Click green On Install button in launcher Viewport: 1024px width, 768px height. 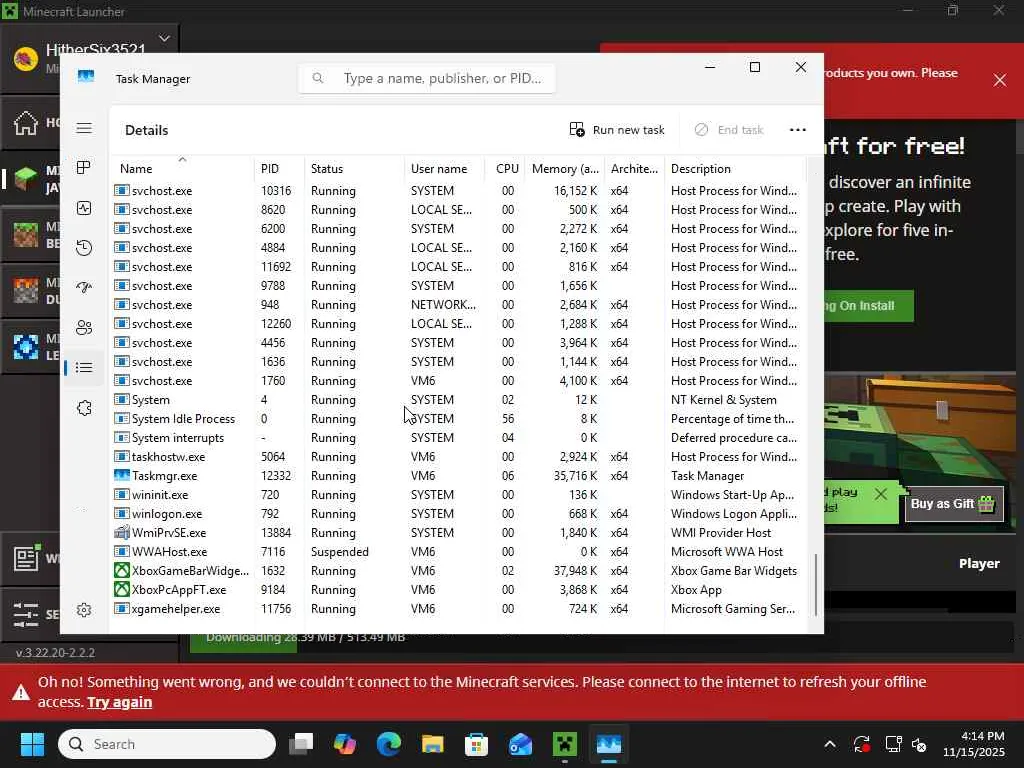(868, 306)
